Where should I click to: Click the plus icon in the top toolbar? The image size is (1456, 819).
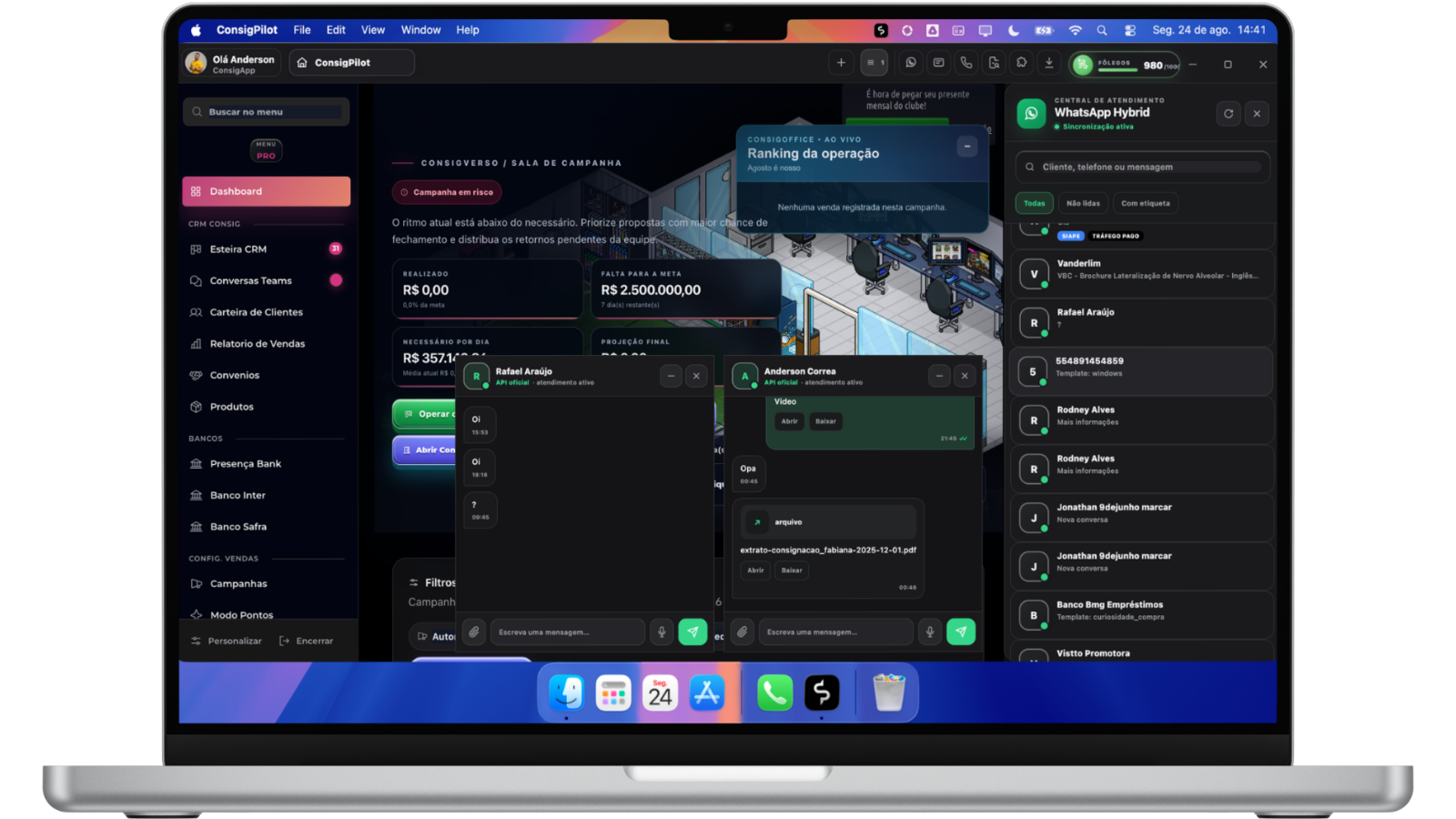coord(841,63)
